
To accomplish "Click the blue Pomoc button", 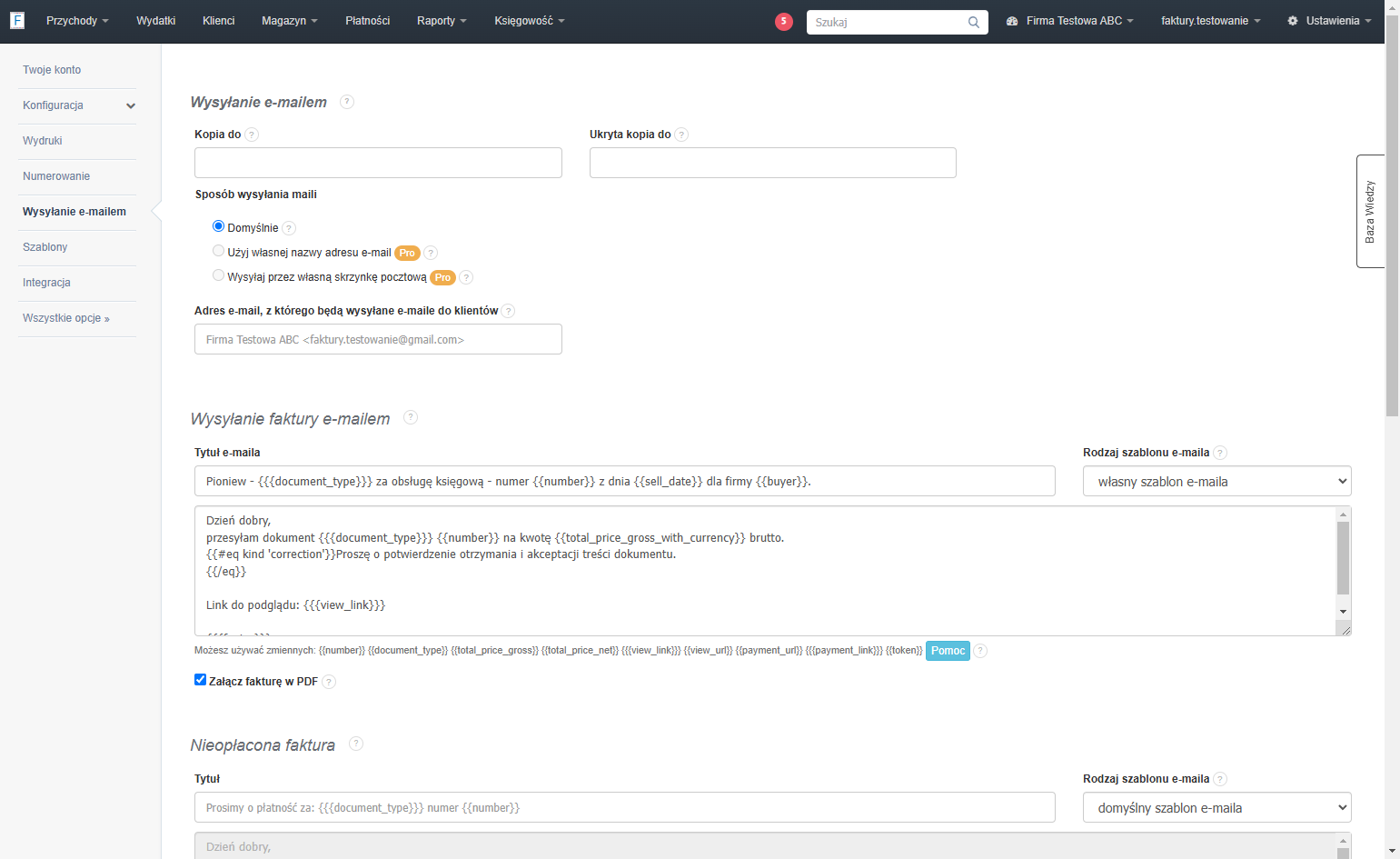I will point(948,651).
